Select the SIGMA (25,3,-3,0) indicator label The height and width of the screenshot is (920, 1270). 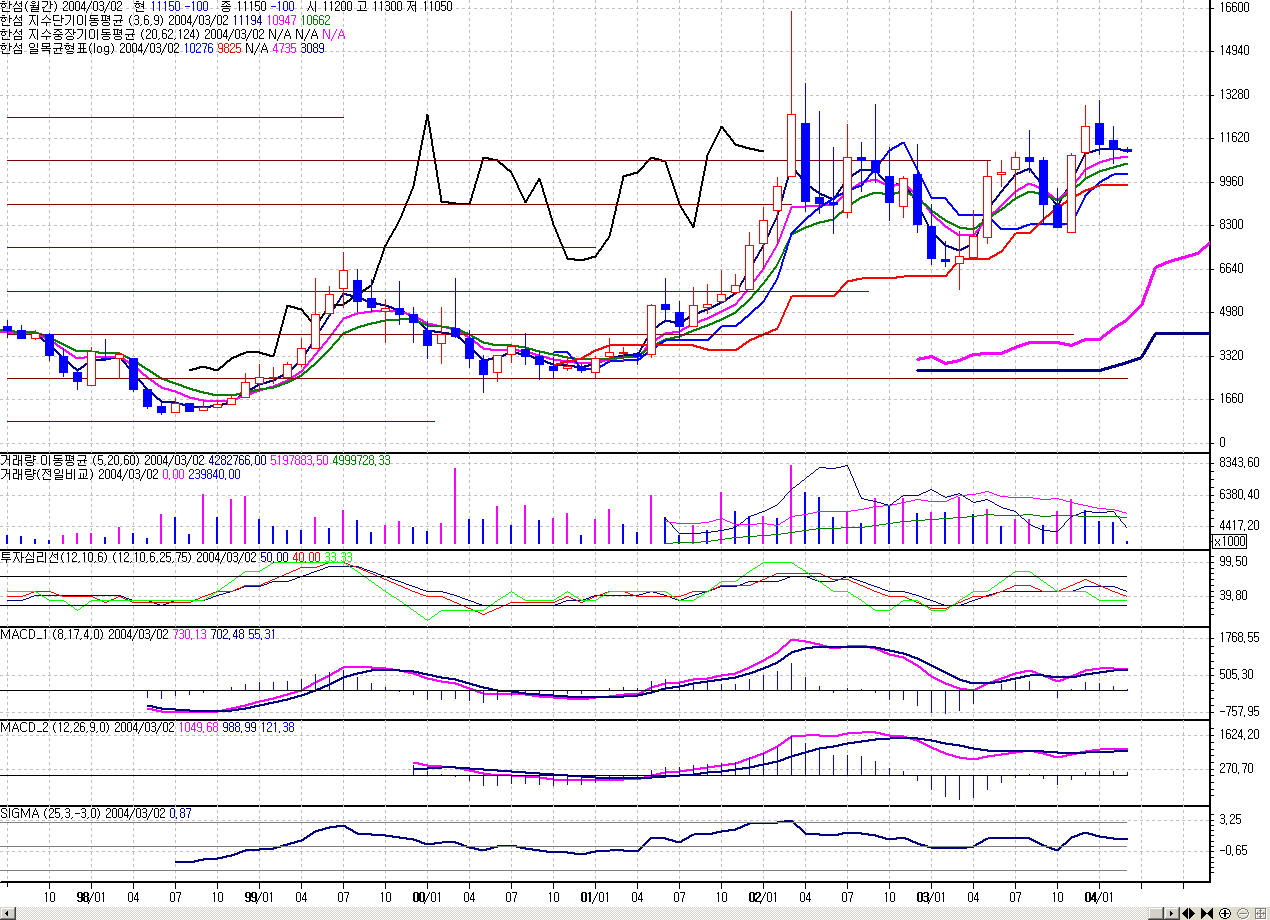[x=50, y=814]
